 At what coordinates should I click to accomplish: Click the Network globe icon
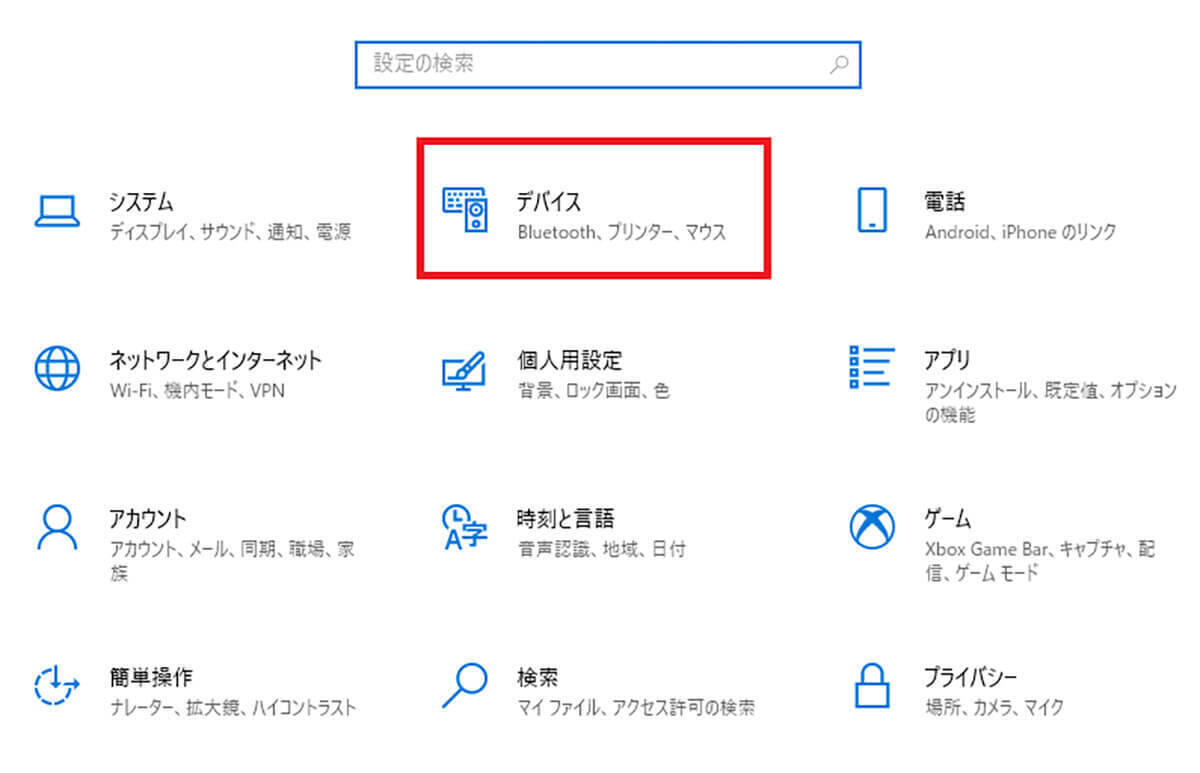pyautogui.click(x=56, y=369)
